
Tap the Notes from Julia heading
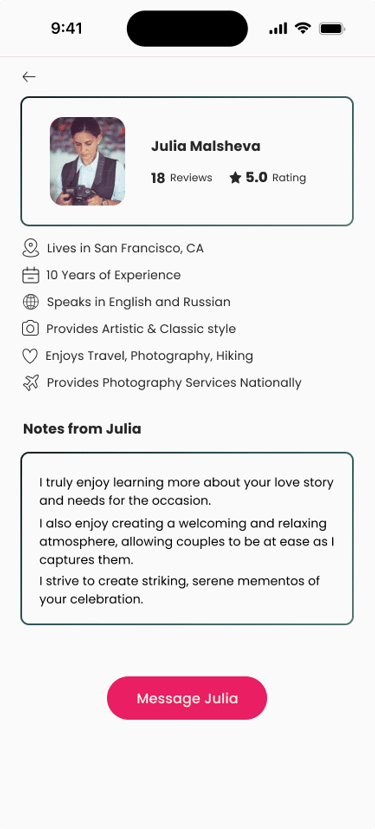[82, 429]
